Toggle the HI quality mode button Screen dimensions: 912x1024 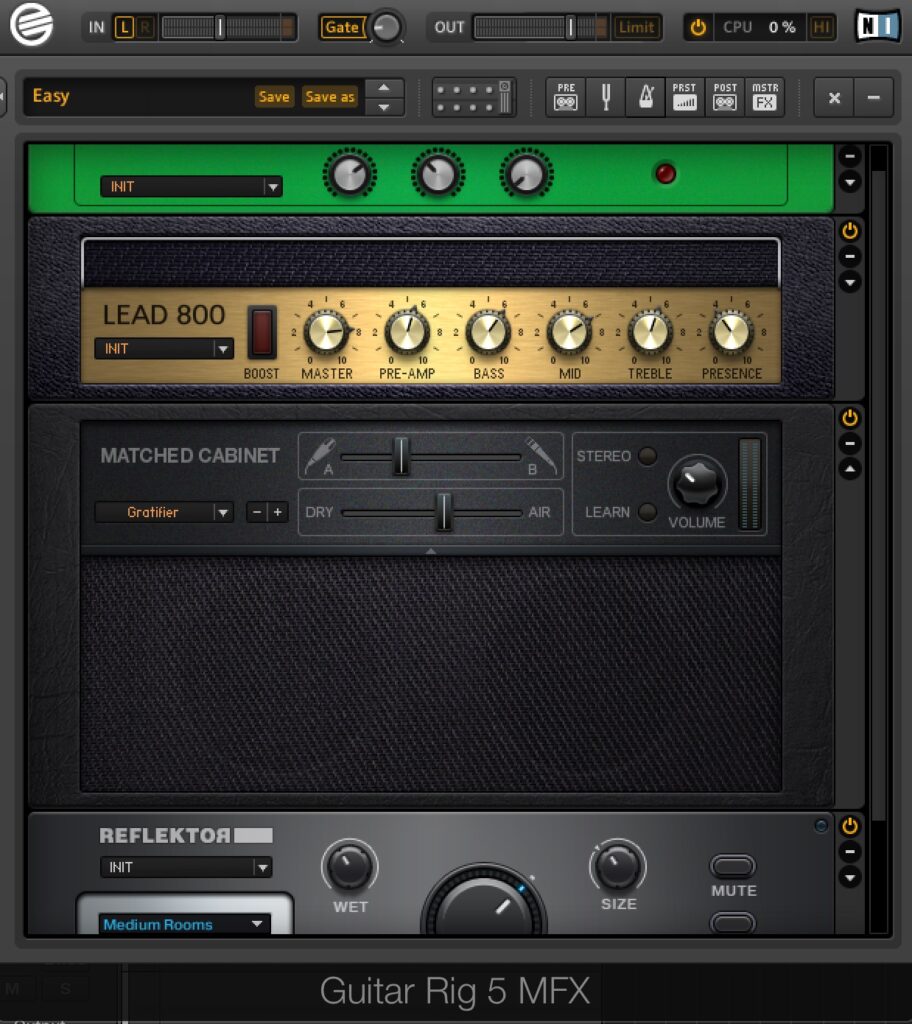821,27
